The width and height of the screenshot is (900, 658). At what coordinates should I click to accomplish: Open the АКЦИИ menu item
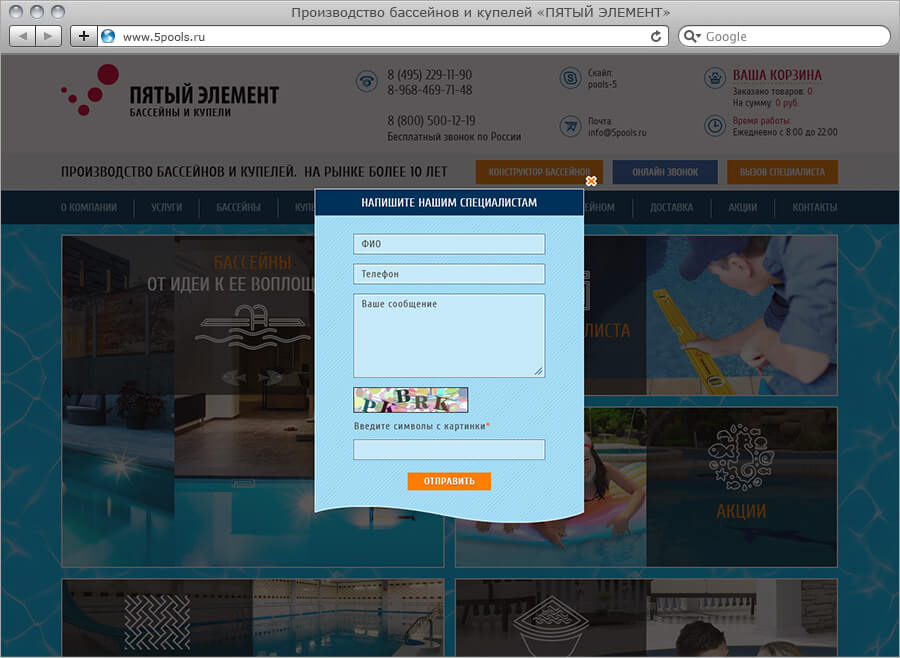click(x=743, y=207)
